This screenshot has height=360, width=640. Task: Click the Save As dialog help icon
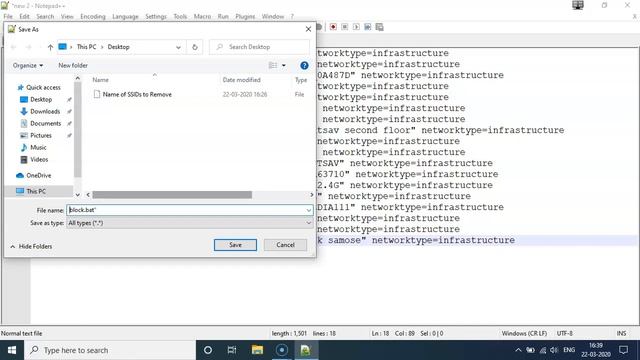tap(304, 65)
